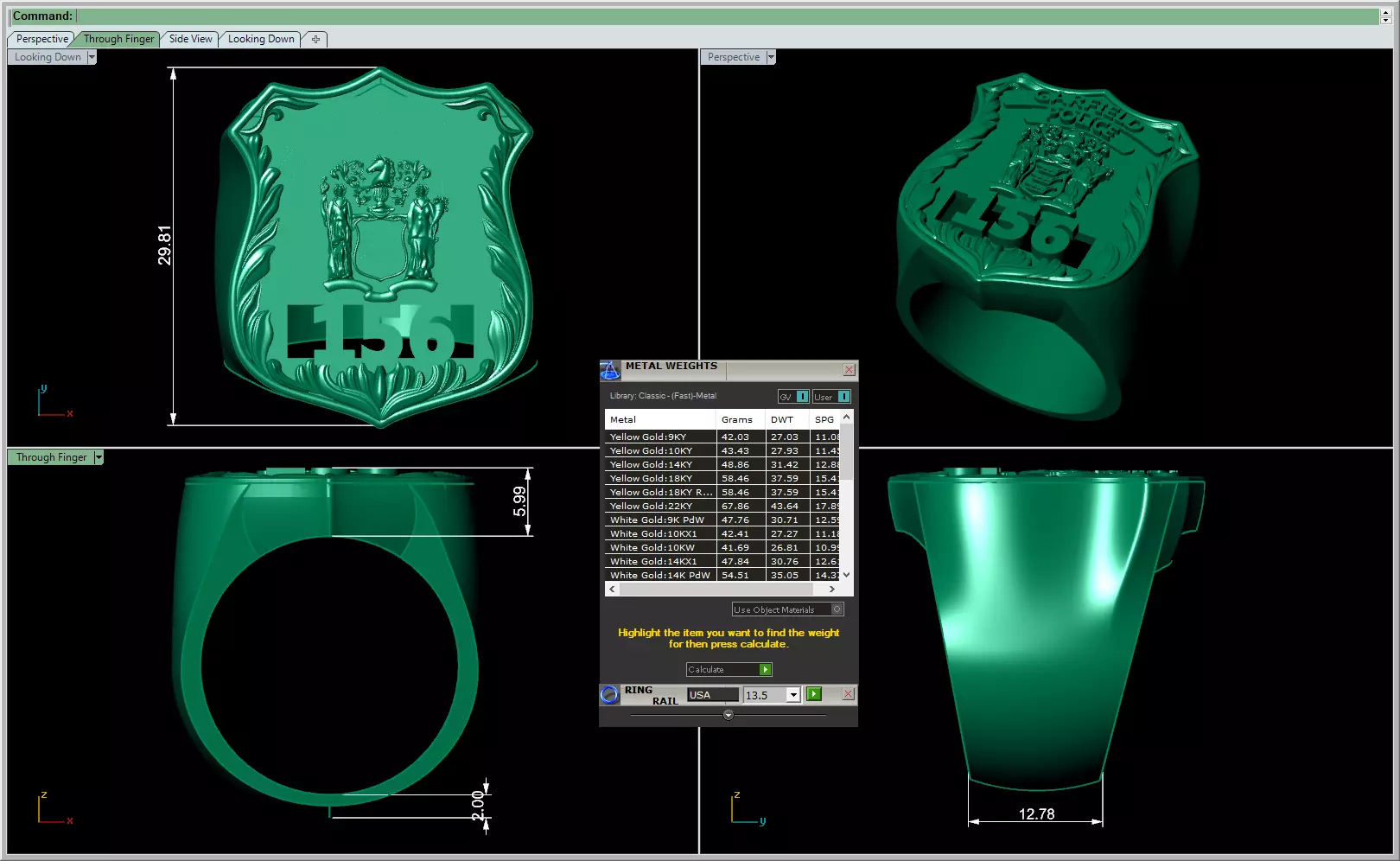Select the White Gold:10KW row
Screen dimensions: 1400x861
(x=722, y=548)
